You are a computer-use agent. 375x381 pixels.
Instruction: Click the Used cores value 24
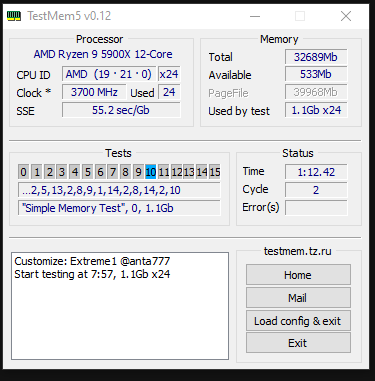[169, 92]
